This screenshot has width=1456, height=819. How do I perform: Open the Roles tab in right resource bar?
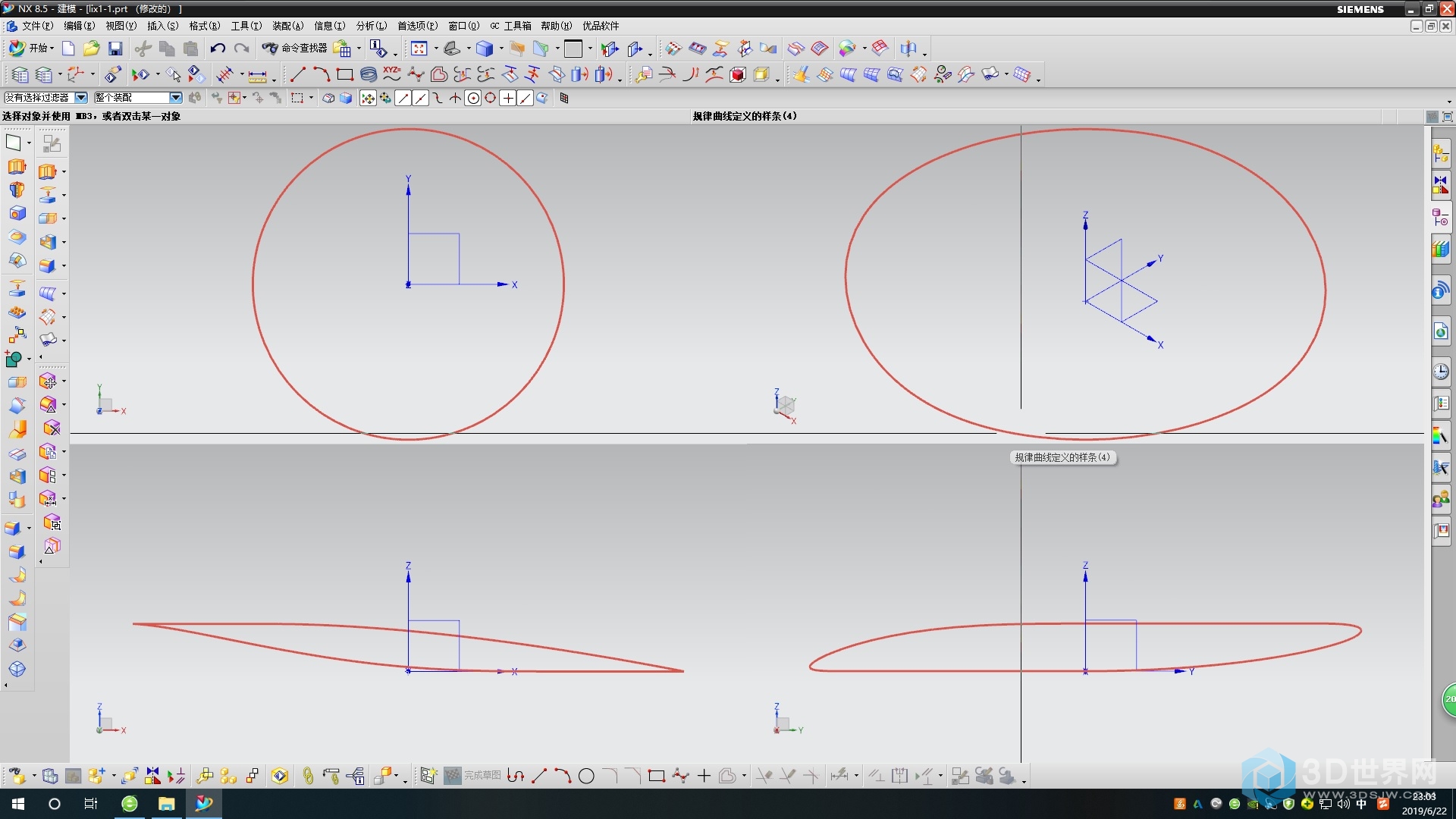(x=1441, y=499)
